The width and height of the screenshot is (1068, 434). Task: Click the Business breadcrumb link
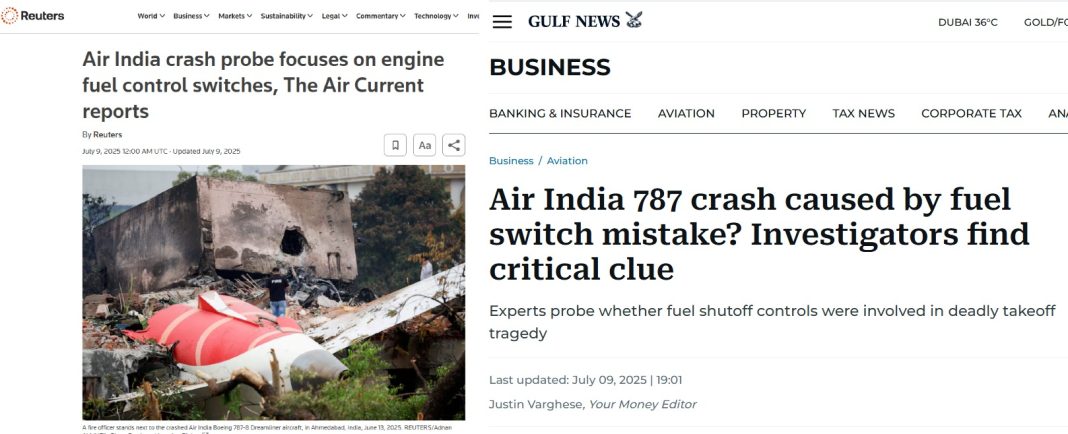(x=511, y=161)
